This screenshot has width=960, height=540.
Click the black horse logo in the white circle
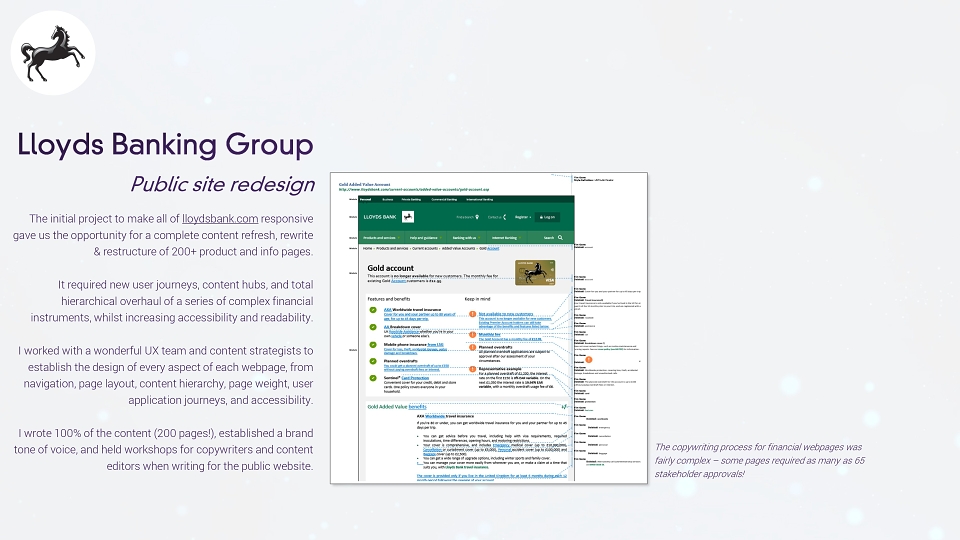click(53, 53)
